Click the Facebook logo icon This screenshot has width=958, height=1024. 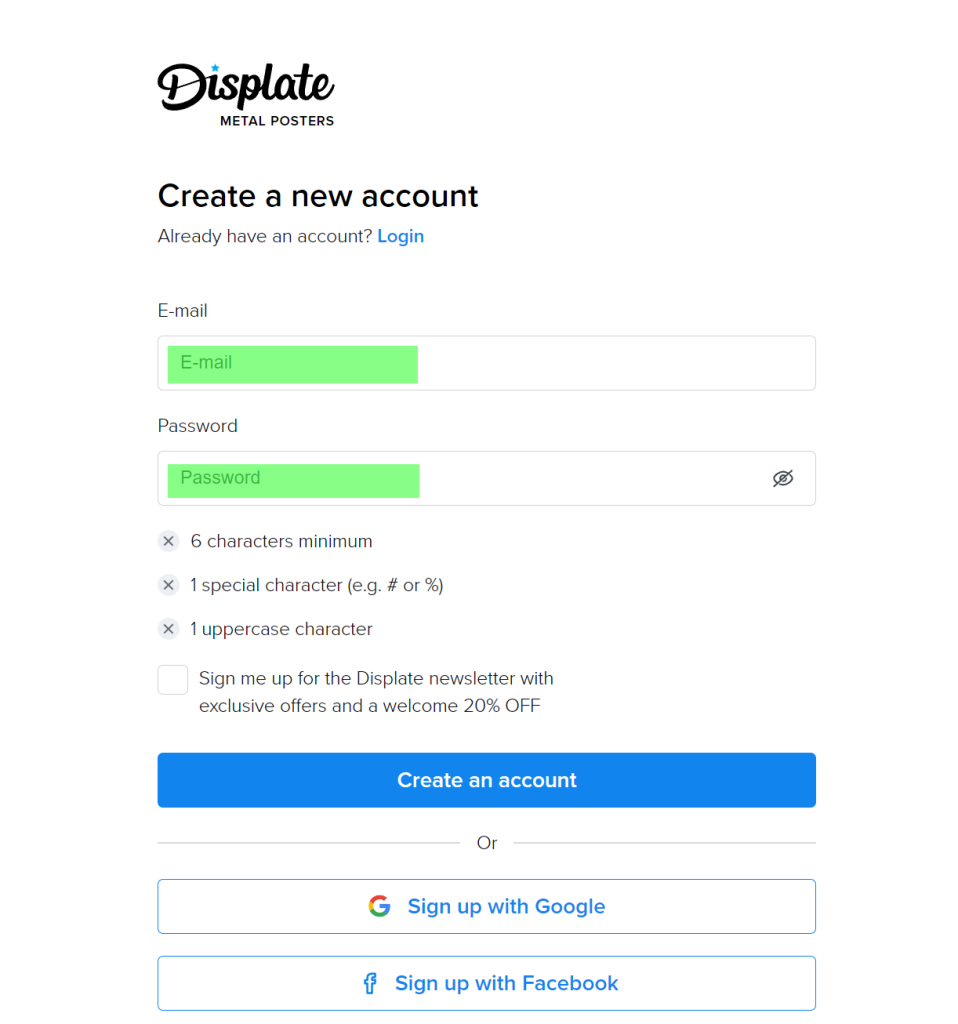[x=370, y=983]
